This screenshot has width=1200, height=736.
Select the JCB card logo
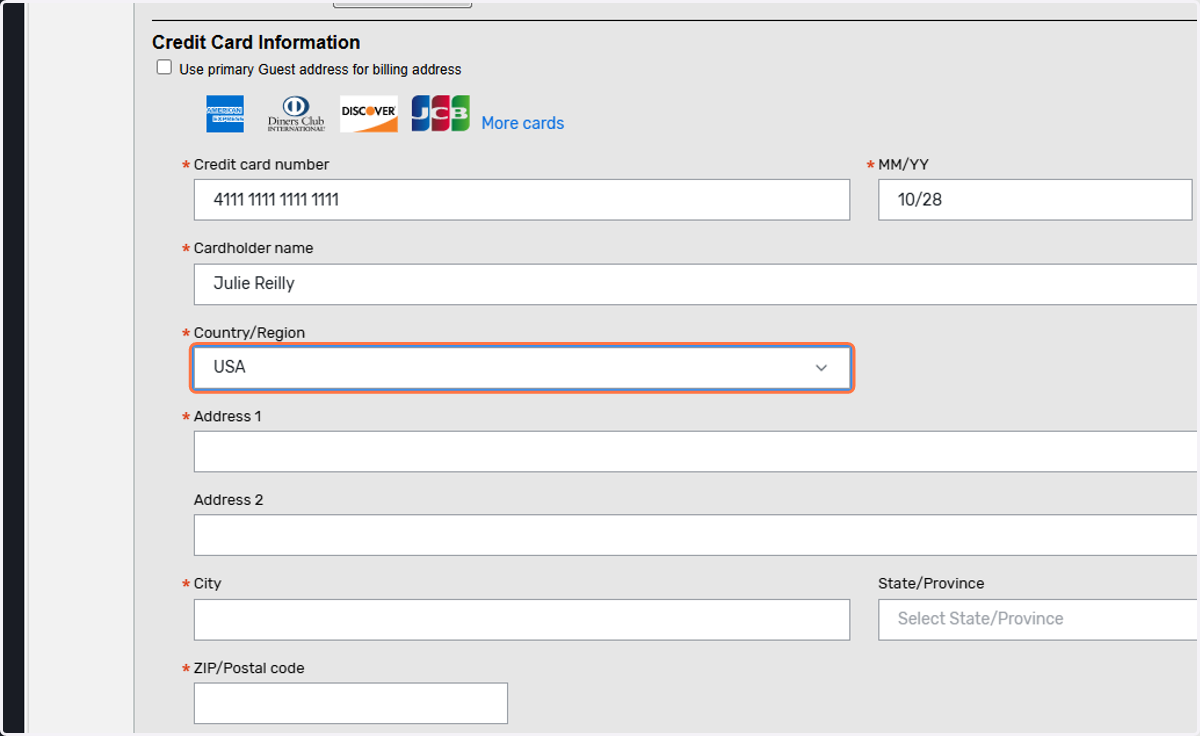440,114
